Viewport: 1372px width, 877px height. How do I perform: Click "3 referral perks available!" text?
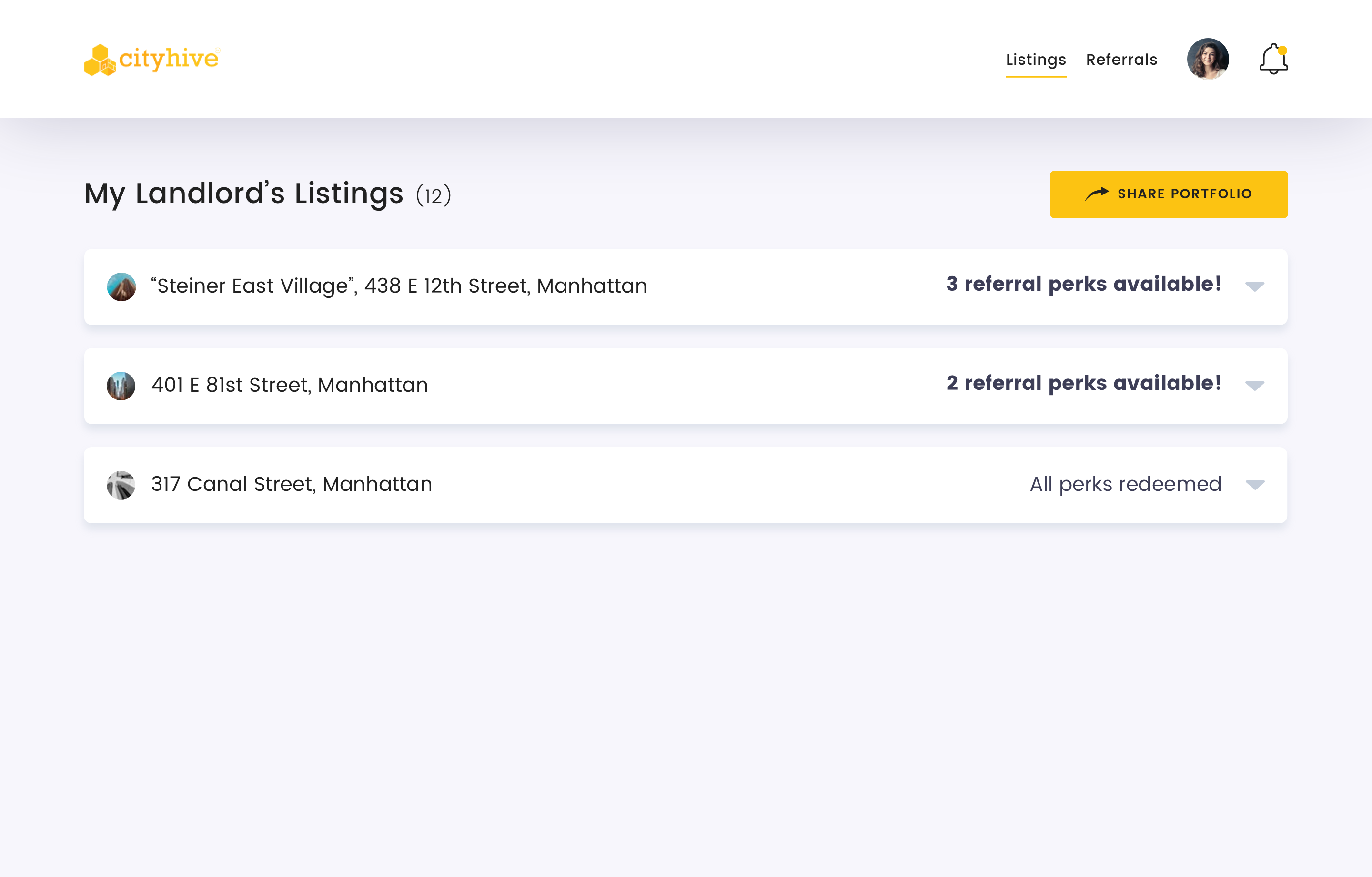pyautogui.click(x=1084, y=284)
